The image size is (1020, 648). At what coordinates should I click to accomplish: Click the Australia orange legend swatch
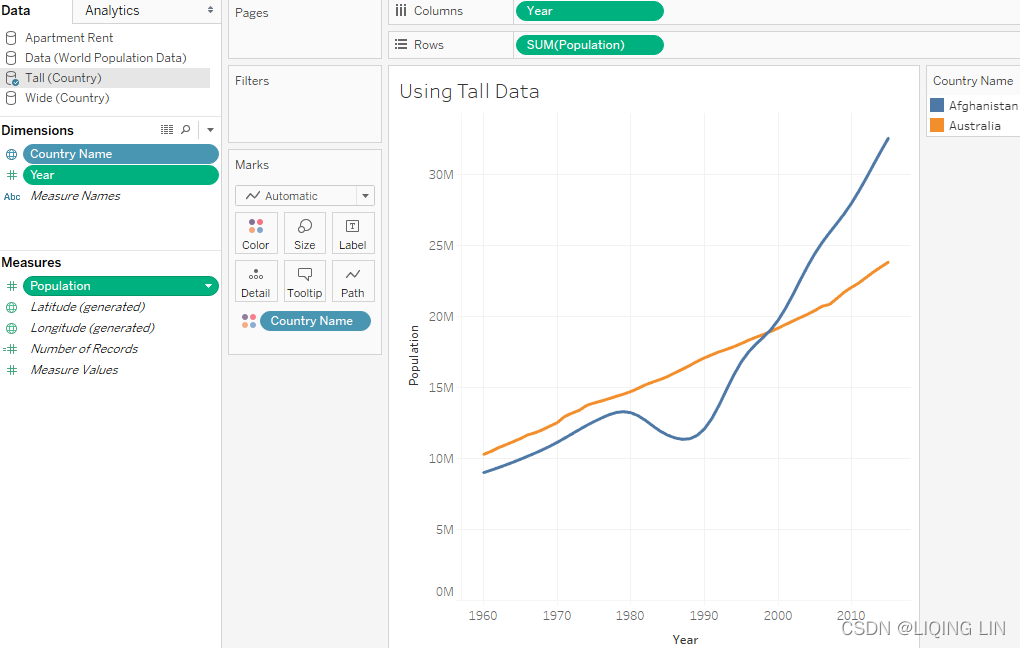pos(937,126)
